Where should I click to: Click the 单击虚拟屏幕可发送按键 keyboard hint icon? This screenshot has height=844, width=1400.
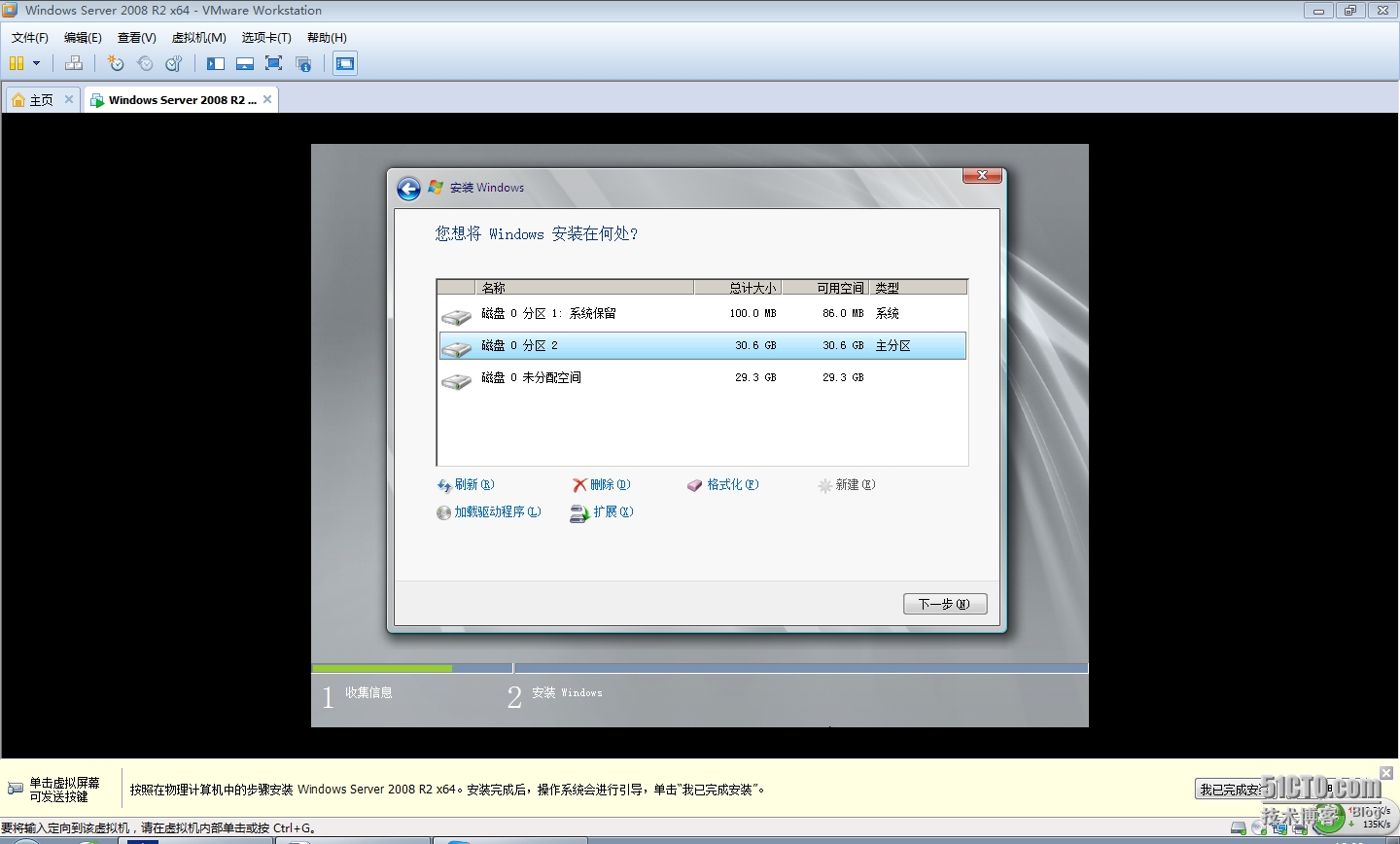click(x=16, y=789)
